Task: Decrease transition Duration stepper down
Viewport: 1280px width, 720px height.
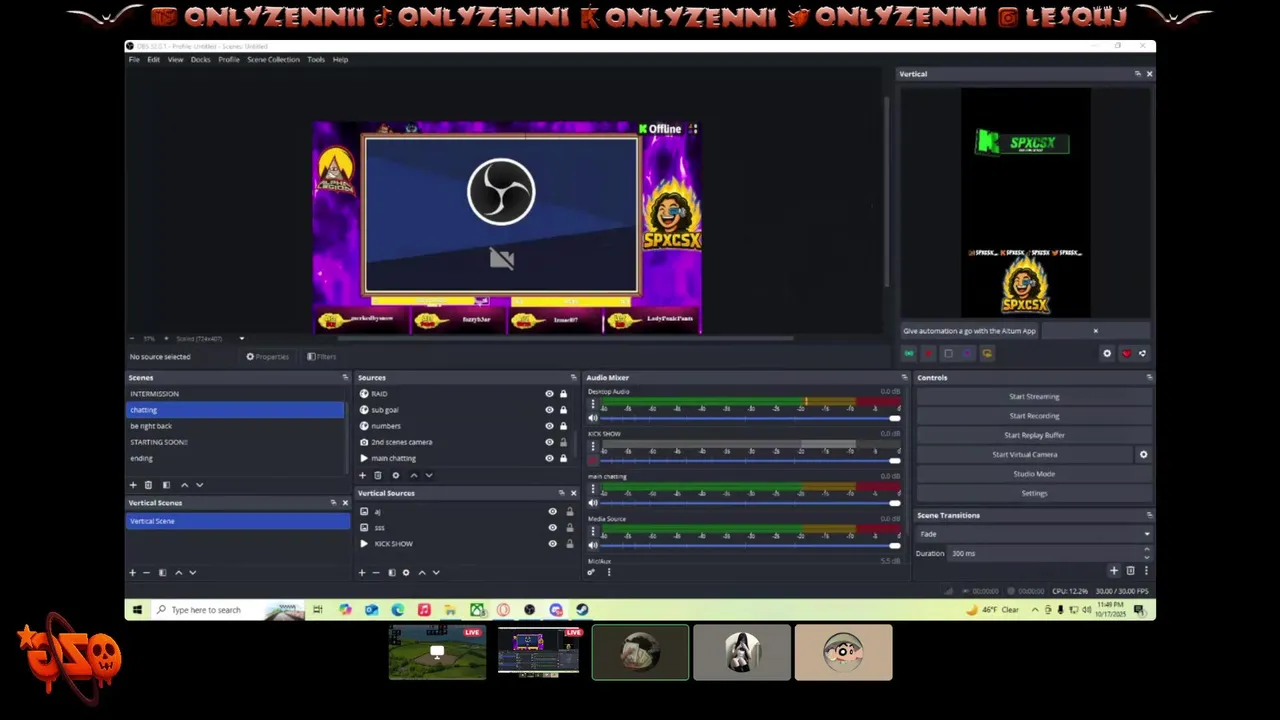Action: (x=1146, y=557)
